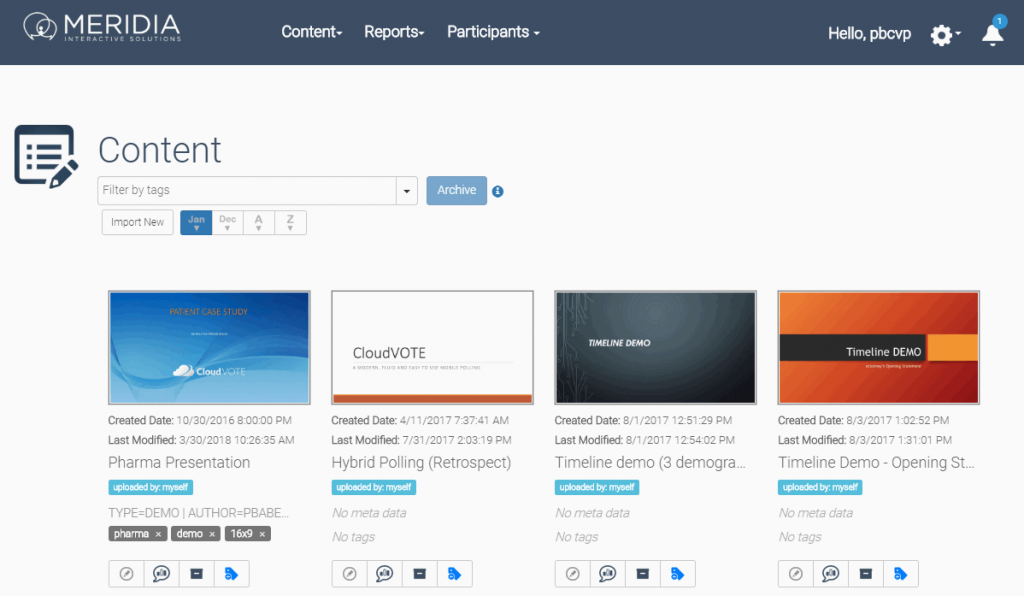The image size is (1024, 596).
Task: Expand the Participants menu
Action: tap(493, 32)
